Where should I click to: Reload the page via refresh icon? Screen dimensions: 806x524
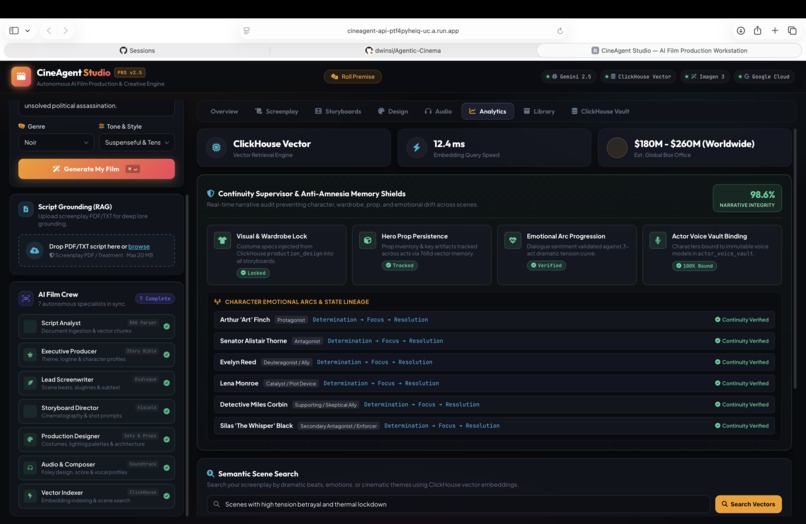click(560, 31)
